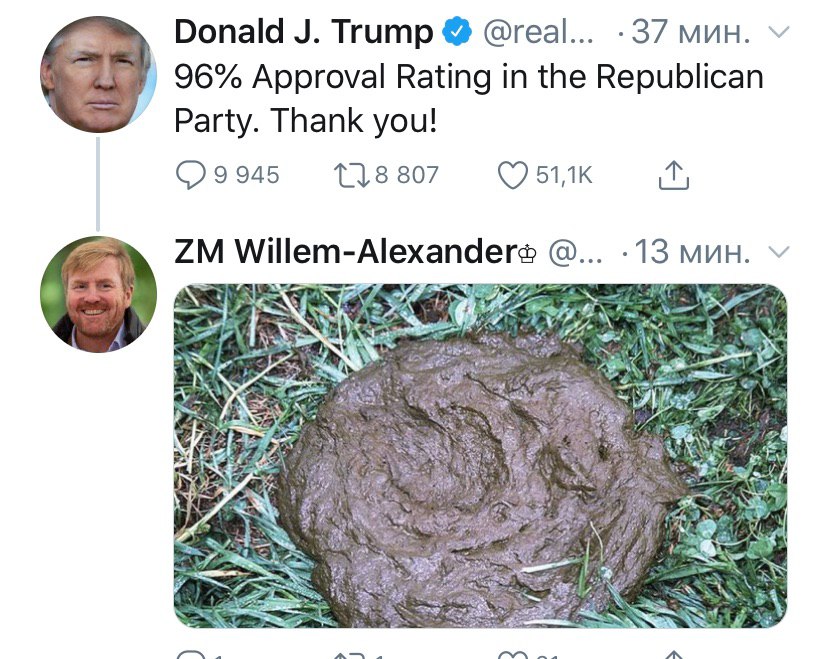Open the attached image in the reply
Image resolution: width=828 pixels, height=659 pixels.
pos(480,455)
